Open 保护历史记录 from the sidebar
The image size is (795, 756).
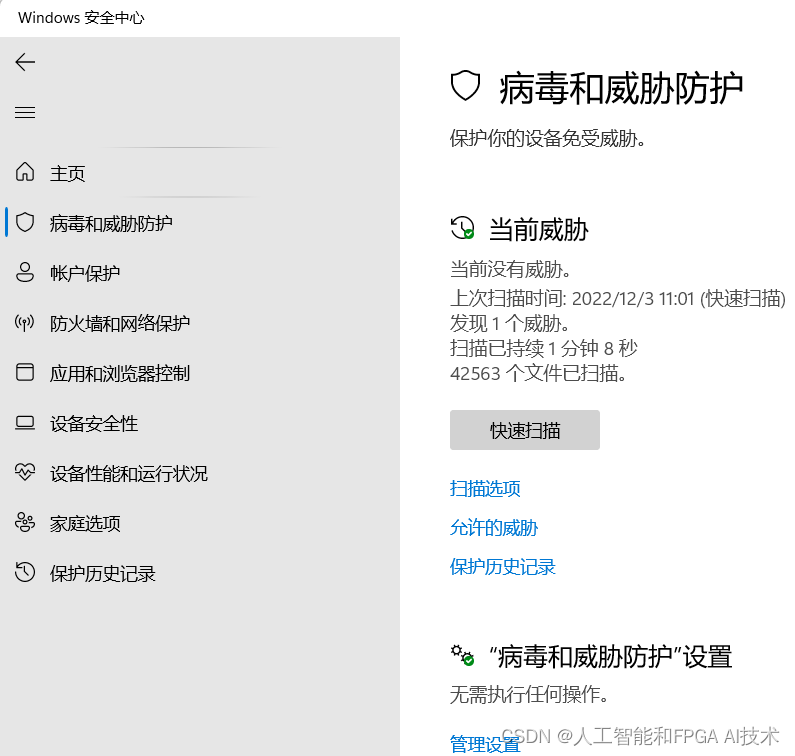click(102, 573)
